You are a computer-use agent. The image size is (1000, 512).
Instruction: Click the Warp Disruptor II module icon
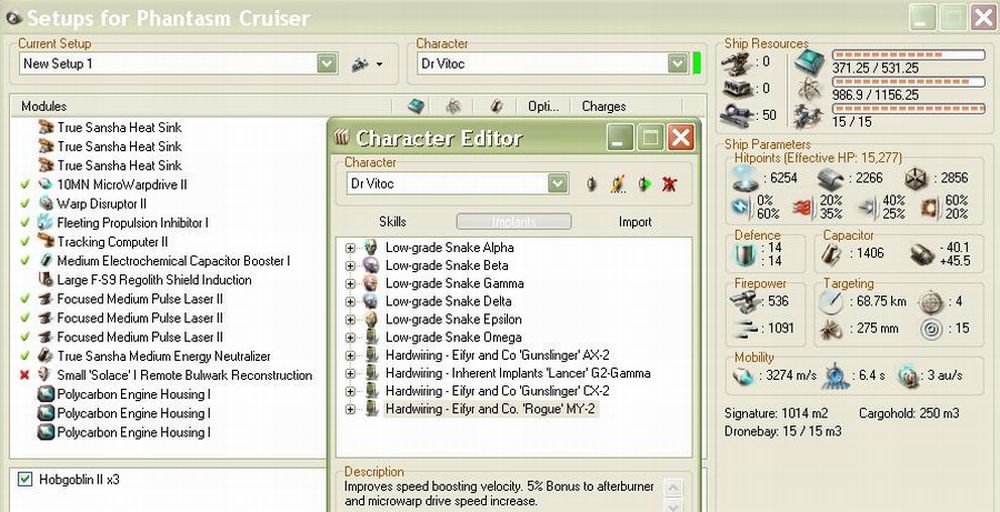tap(45, 203)
